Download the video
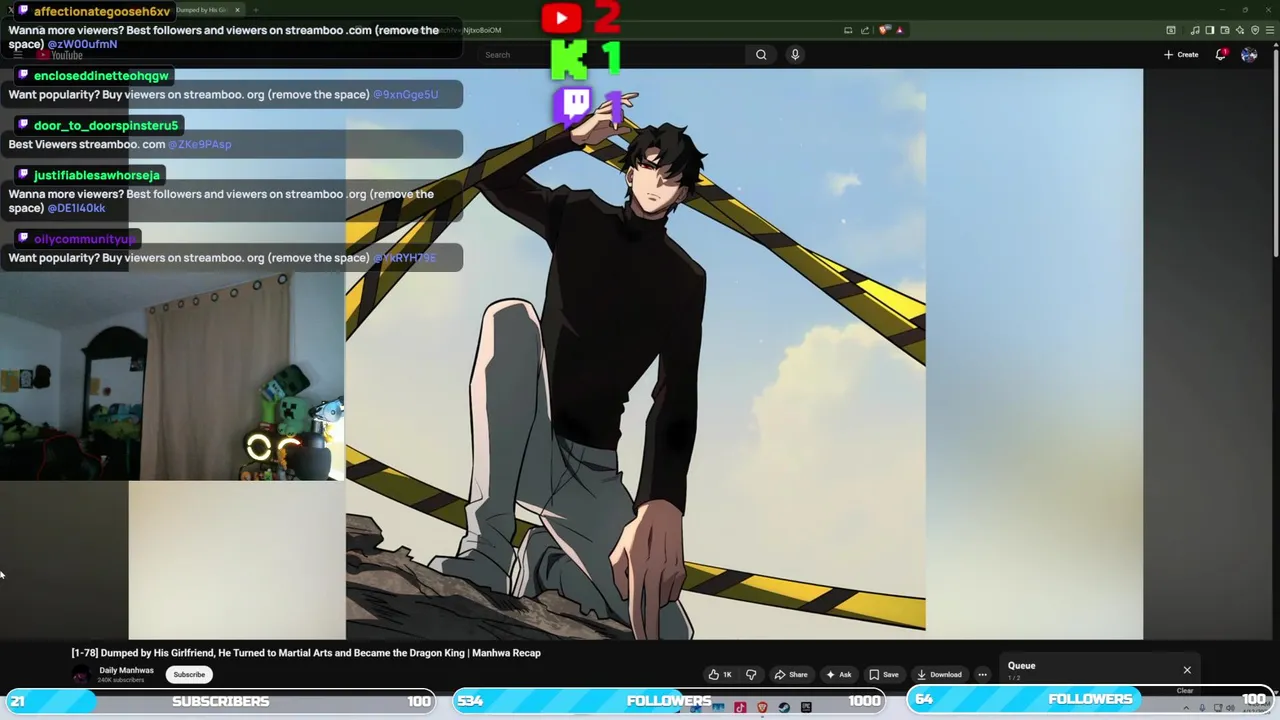This screenshot has width=1280, height=720. pos(939,674)
